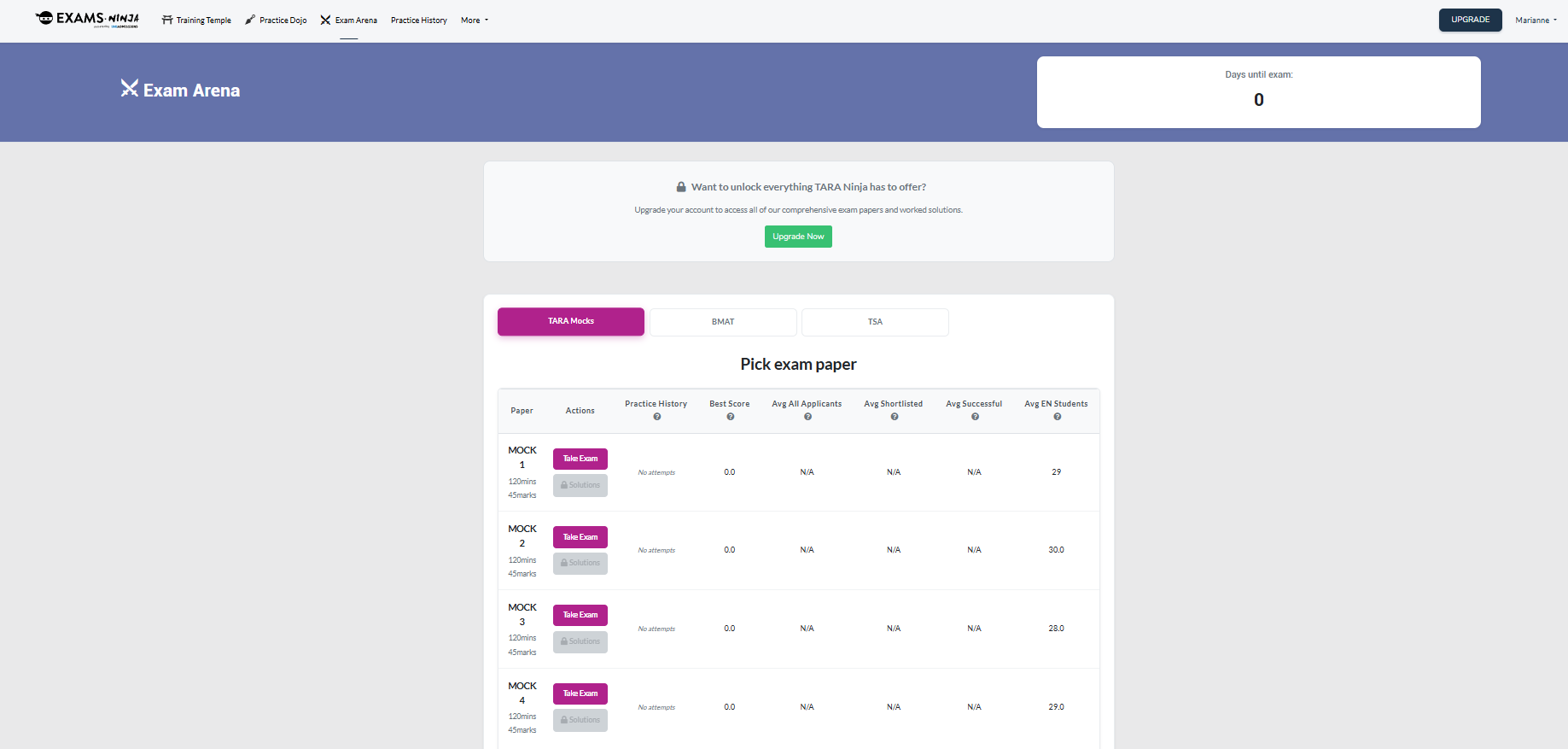Click the "Actions" column header
The width and height of the screenshot is (1568, 749).
580,411
